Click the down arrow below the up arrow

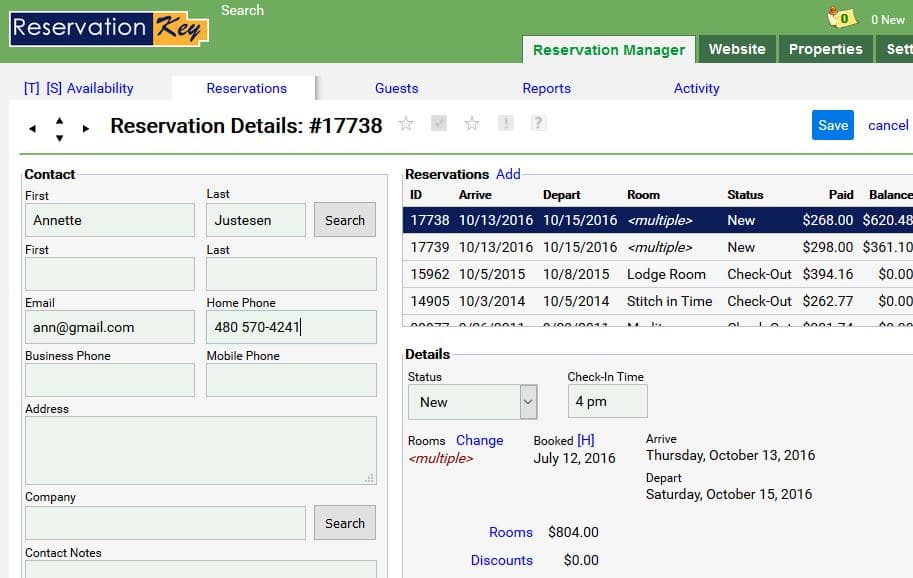tap(59, 137)
